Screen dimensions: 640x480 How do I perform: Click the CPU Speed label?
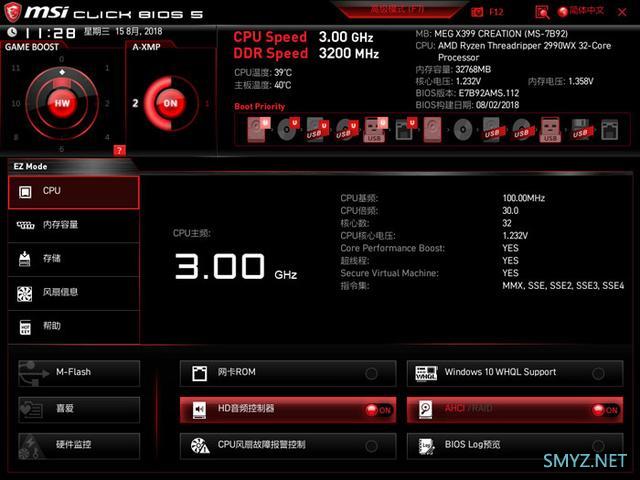[270, 37]
